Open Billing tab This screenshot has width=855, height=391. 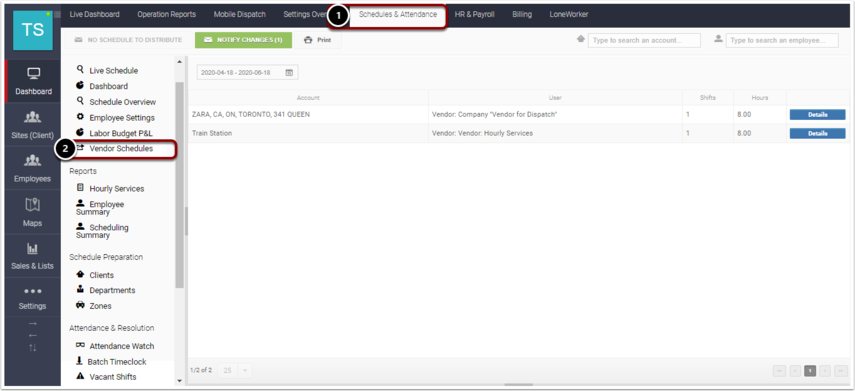pos(522,14)
